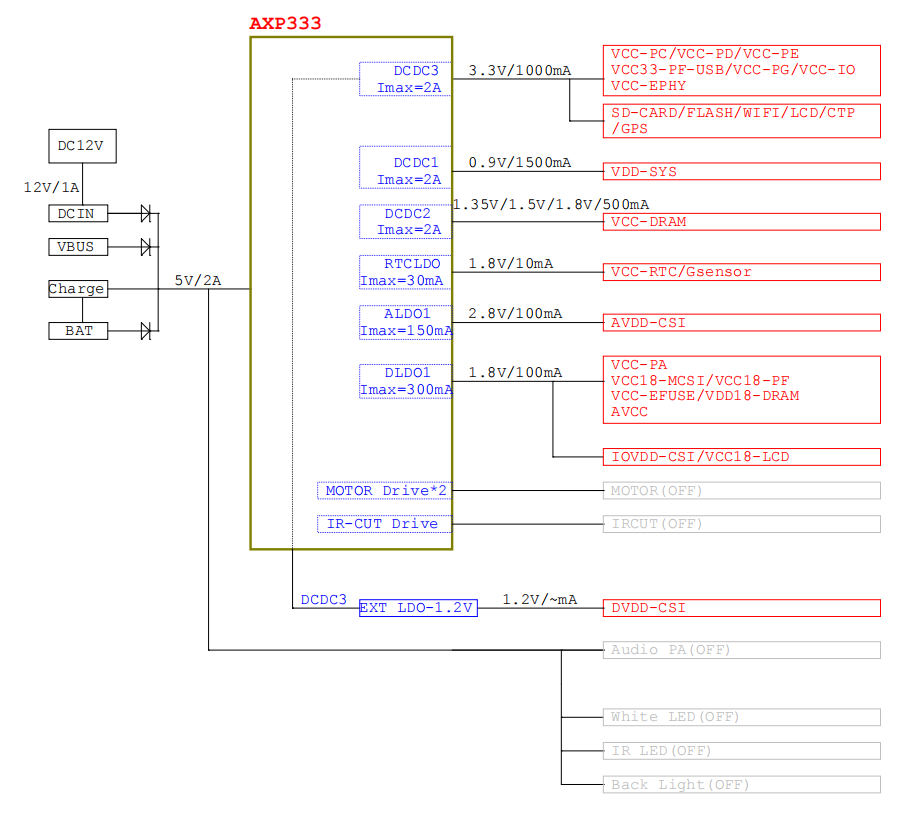Click the diode symbol beside VBUS
This screenshot has width=917, height=816.
click(x=146, y=246)
